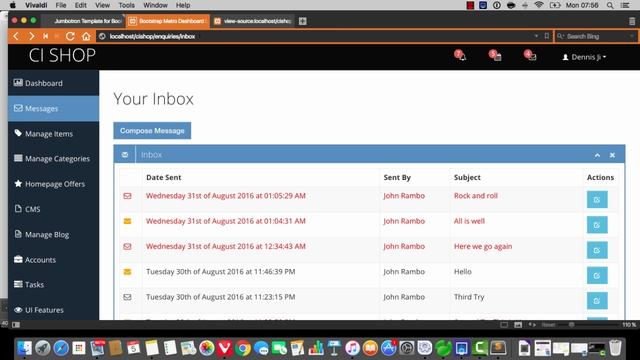Click unread envelope icon for Rock and roll
This screenshot has width=640, height=360.
pos(127,196)
